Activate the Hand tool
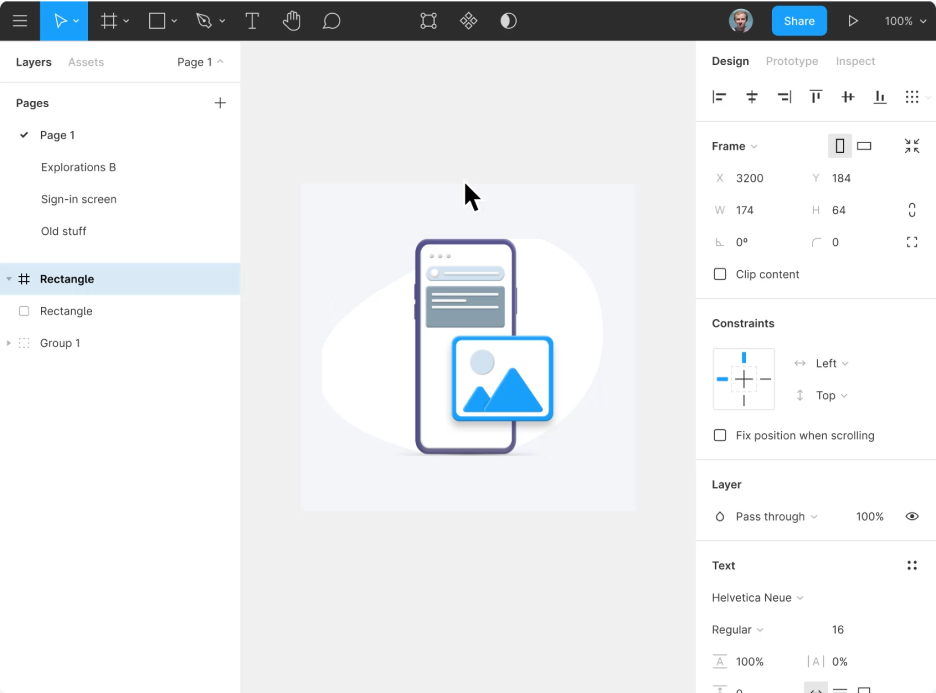The image size is (936, 693). tap(292, 20)
